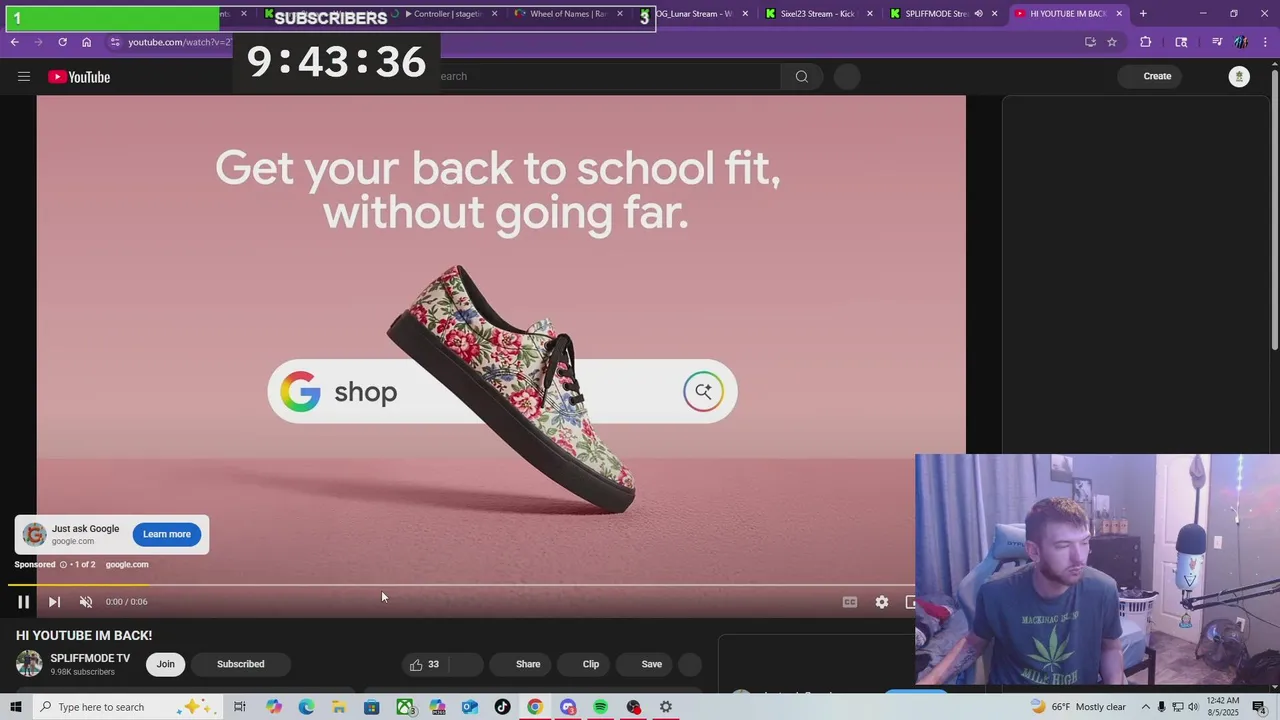Viewport: 1280px width, 720px height.
Task: Open the Xbox app from the taskbar
Action: coord(405,707)
